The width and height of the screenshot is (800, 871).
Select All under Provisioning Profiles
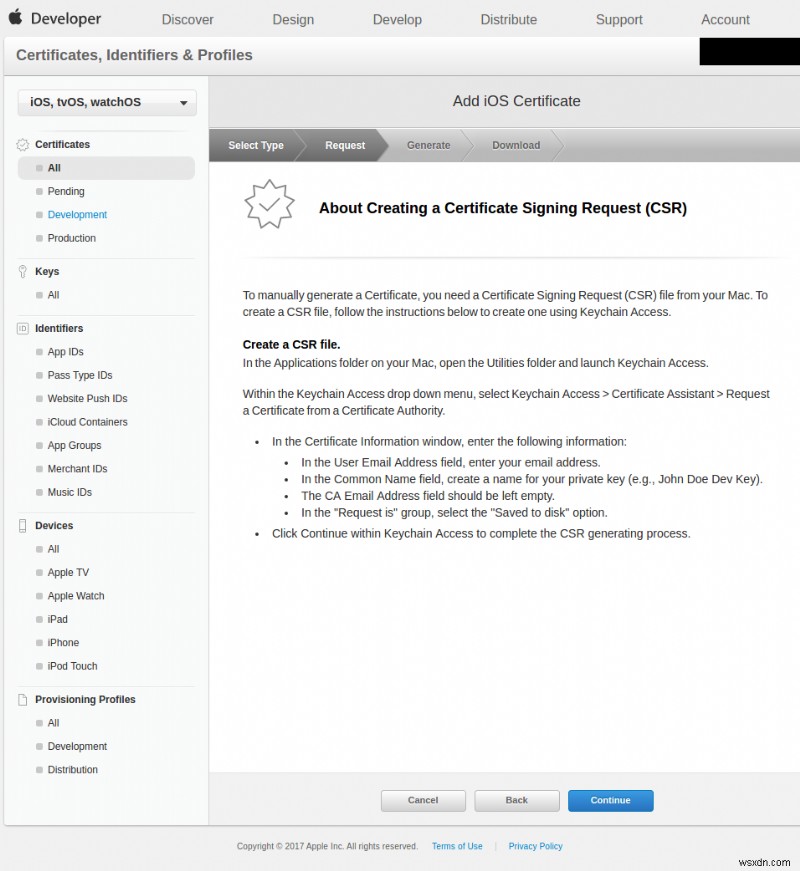click(x=53, y=723)
